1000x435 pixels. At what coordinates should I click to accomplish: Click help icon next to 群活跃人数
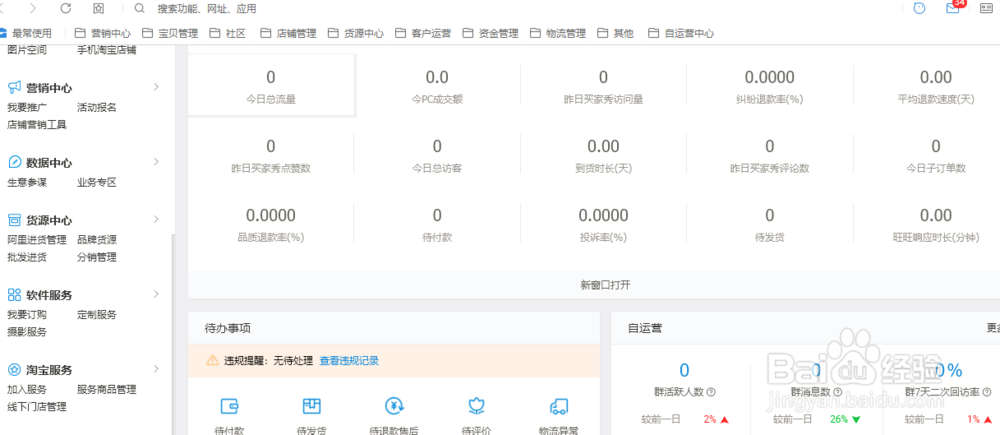click(x=711, y=392)
